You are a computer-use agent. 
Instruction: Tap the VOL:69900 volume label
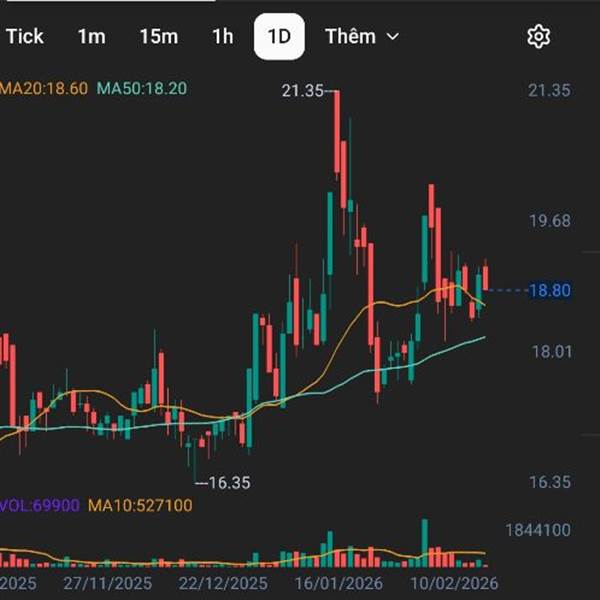(x=40, y=505)
